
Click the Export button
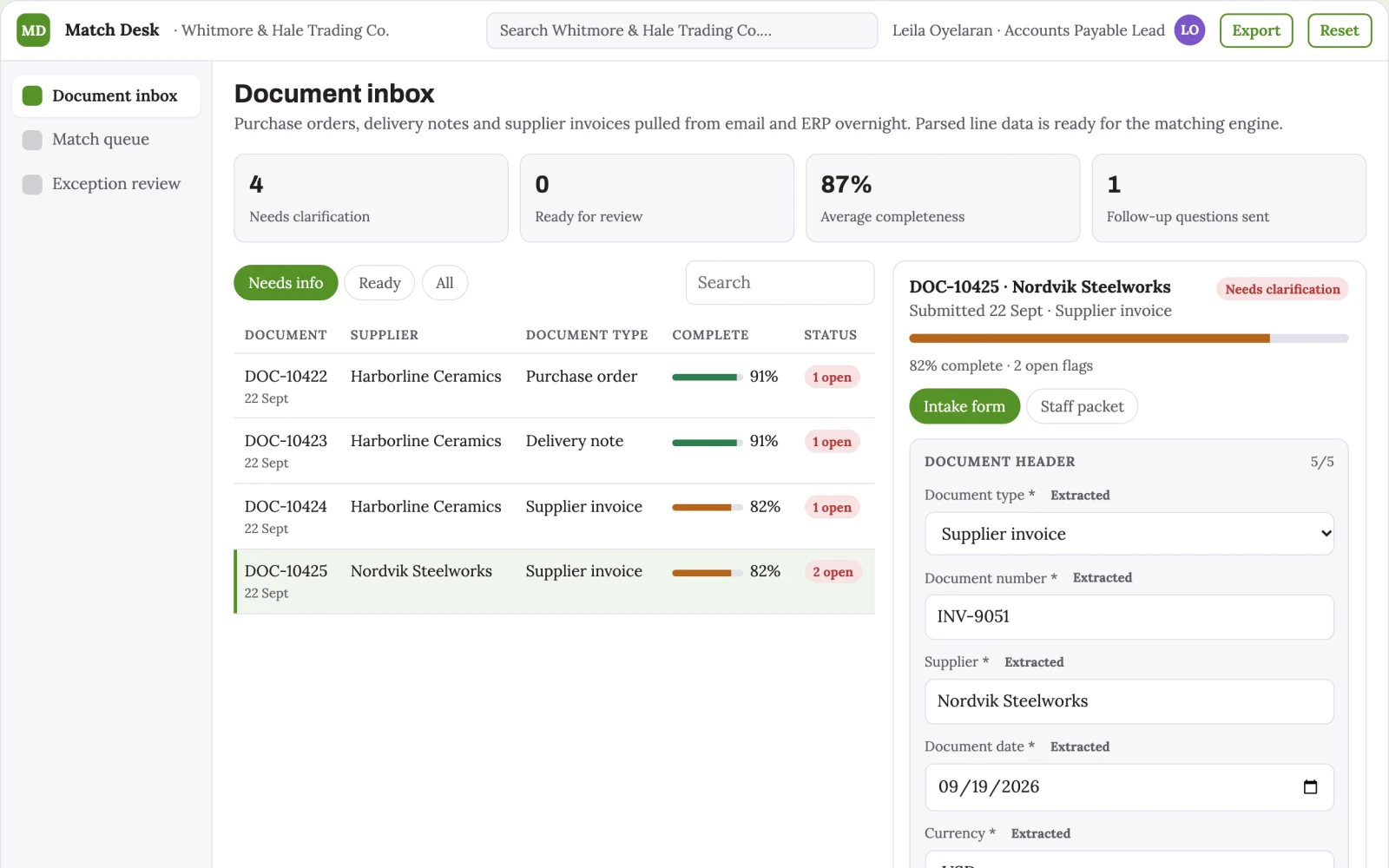click(1256, 30)
